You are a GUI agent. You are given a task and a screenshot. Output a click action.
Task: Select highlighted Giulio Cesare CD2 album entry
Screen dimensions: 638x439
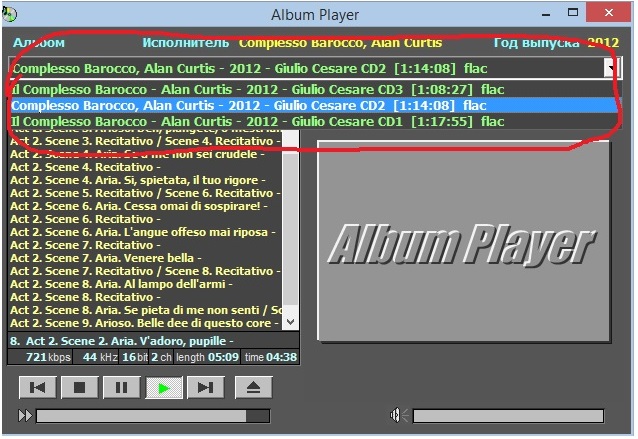click(x=313, y=105)
